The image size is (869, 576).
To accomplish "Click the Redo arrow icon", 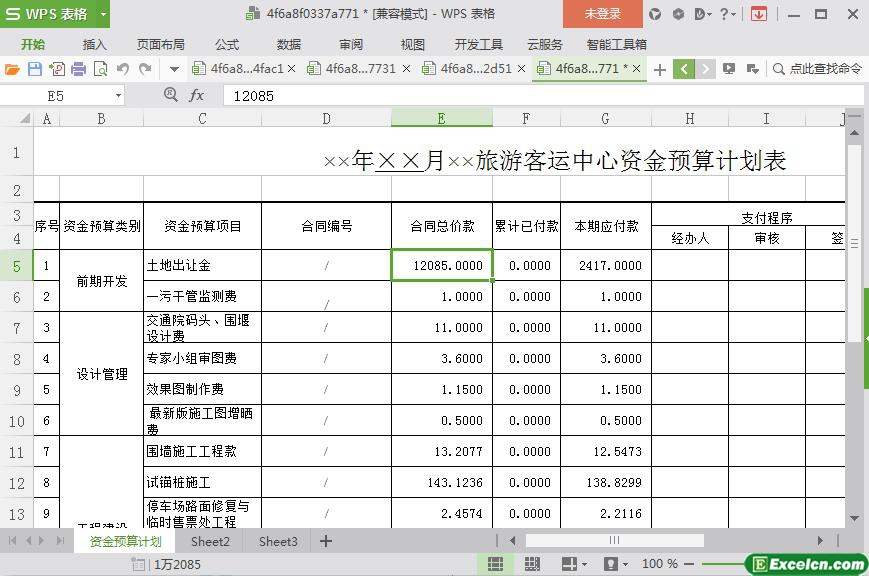I will (x=145, y=69).
